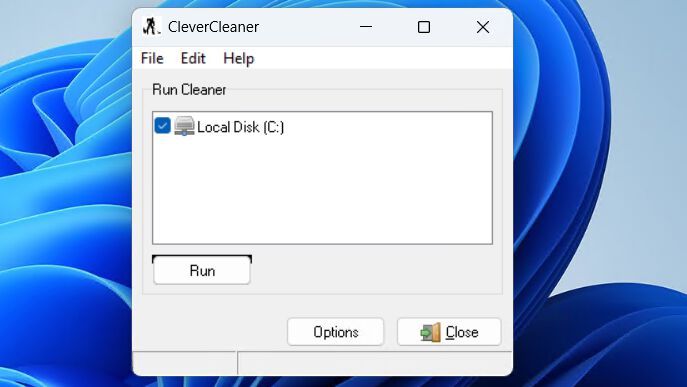
Task: Click the Close button with door icon
Action: pos(449,332)
